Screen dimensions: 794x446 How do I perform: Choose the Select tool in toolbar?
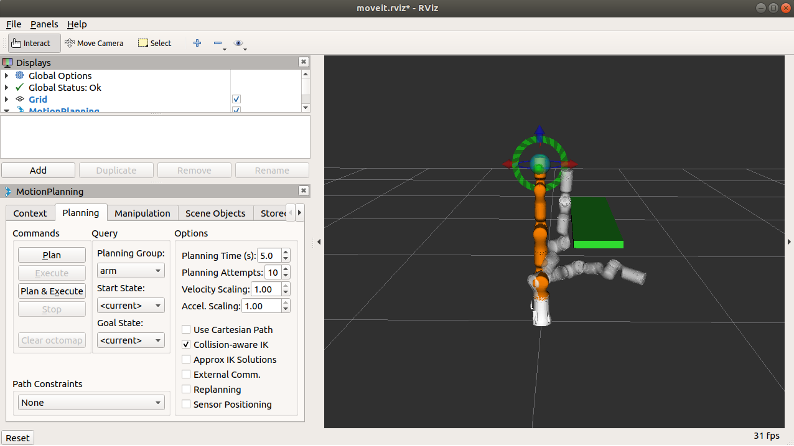154,43
